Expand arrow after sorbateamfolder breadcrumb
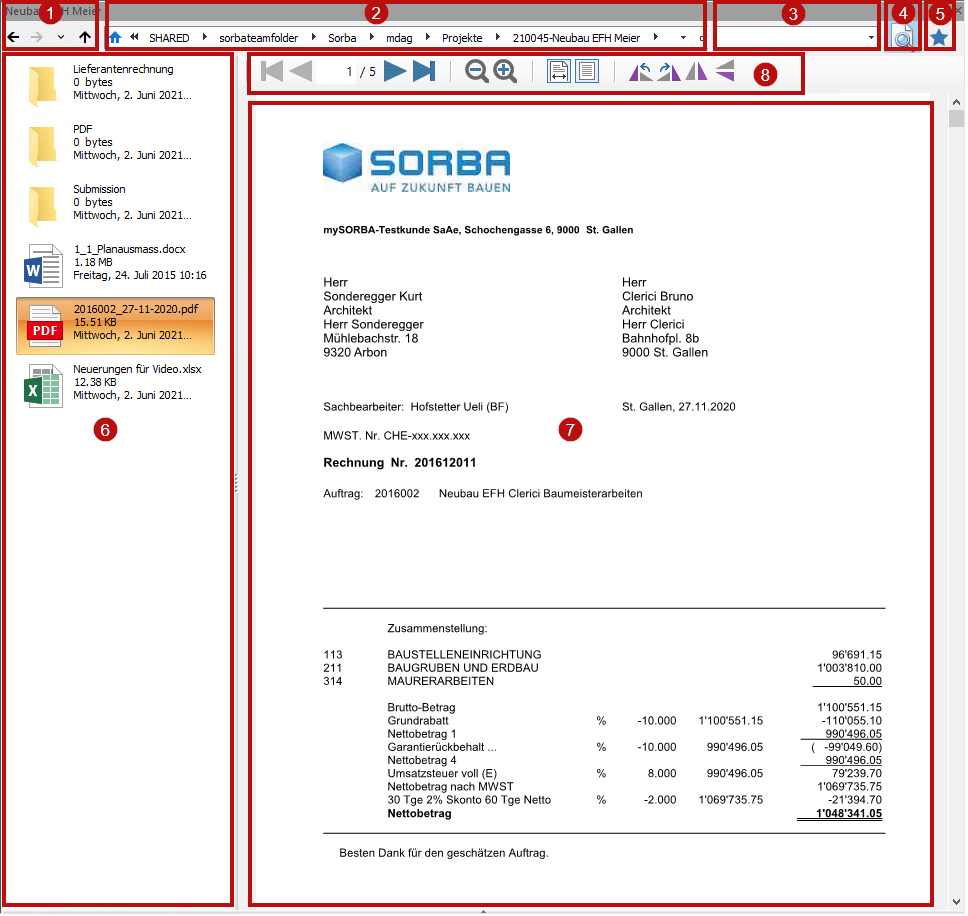The height and width of the screenshot is (916, 968). coord(314,38)
